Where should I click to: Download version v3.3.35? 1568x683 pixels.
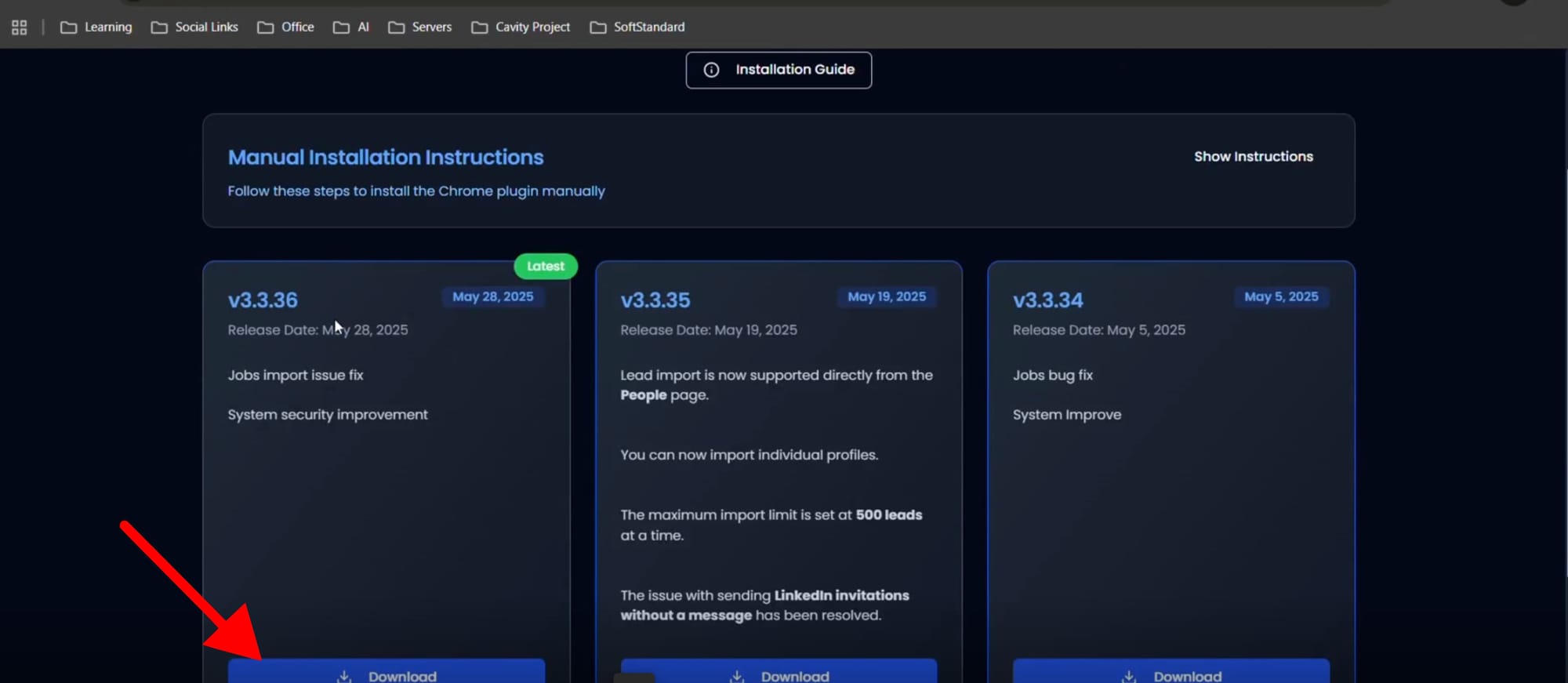(779, 671)
